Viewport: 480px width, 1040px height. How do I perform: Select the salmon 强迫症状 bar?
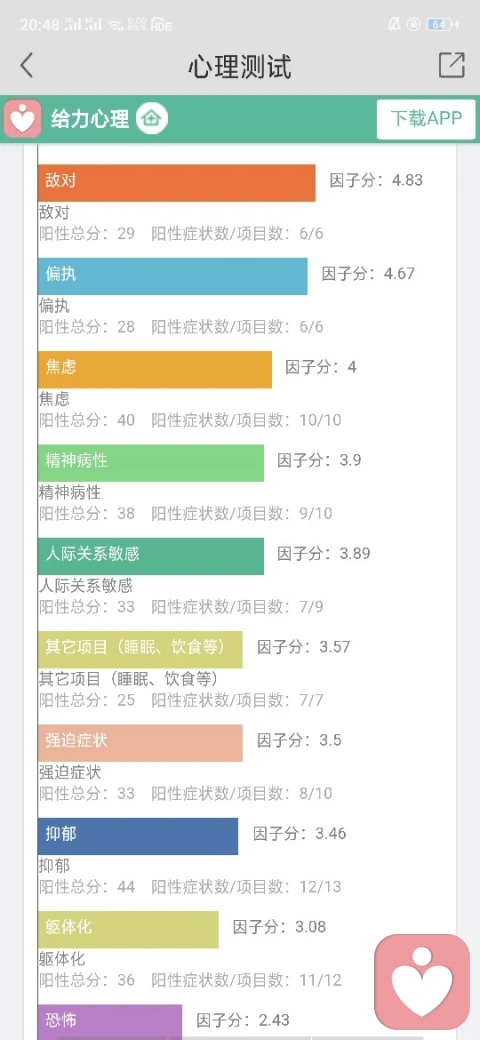(140, 743)
